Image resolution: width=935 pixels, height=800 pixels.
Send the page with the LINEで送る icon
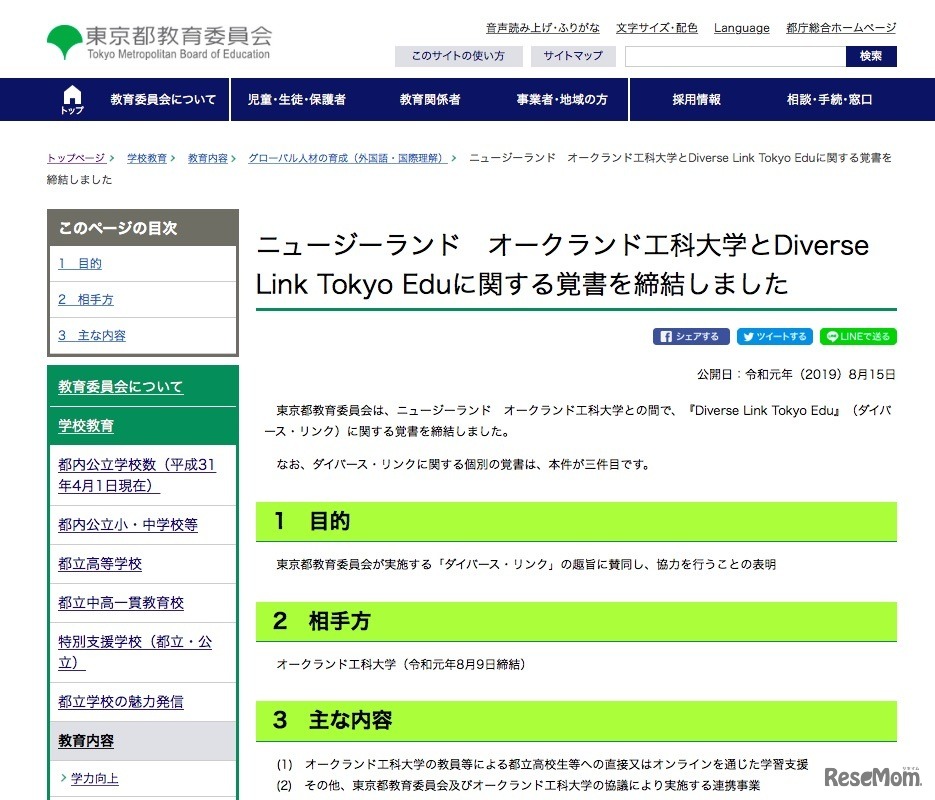(x=857, y=336)
